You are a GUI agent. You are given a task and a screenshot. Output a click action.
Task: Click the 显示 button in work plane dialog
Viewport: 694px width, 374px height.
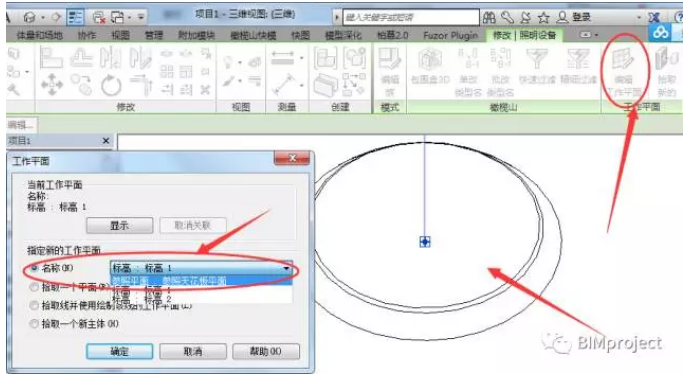(x=120, y=225)
